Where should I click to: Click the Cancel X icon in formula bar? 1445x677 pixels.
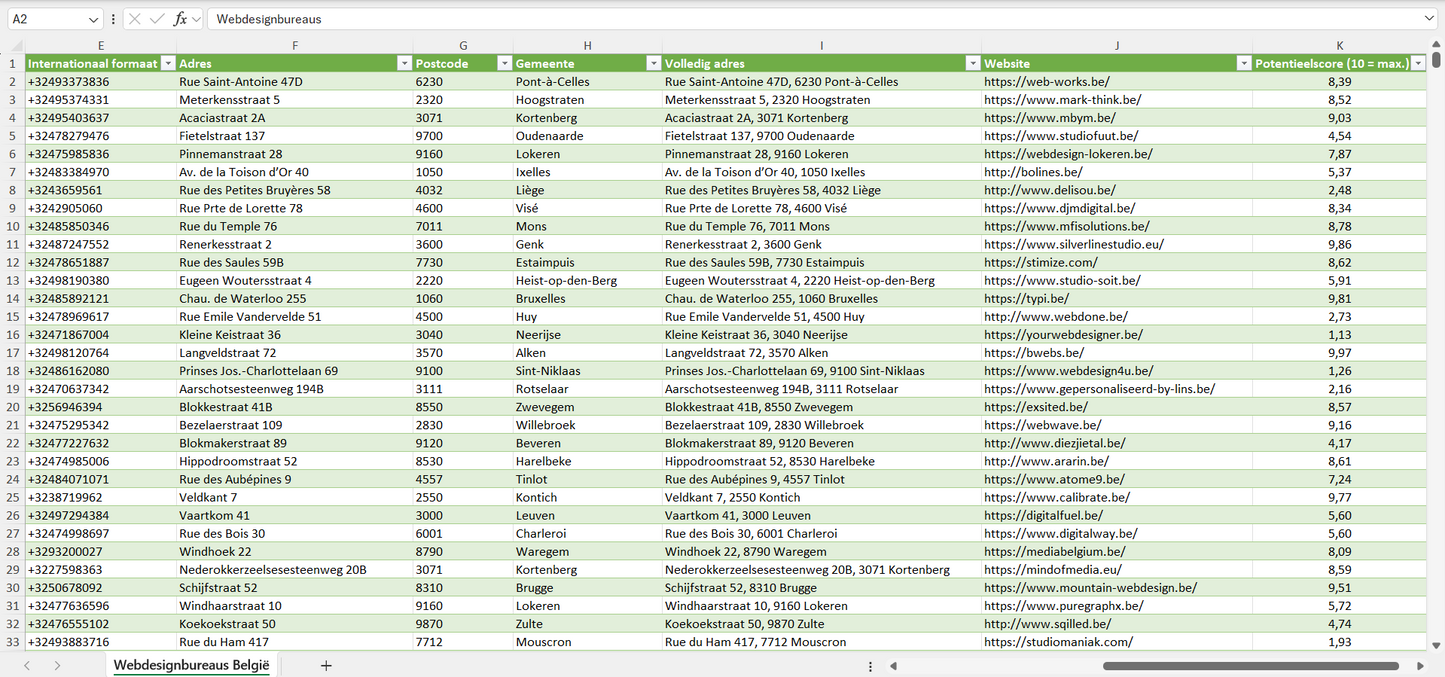135,19
